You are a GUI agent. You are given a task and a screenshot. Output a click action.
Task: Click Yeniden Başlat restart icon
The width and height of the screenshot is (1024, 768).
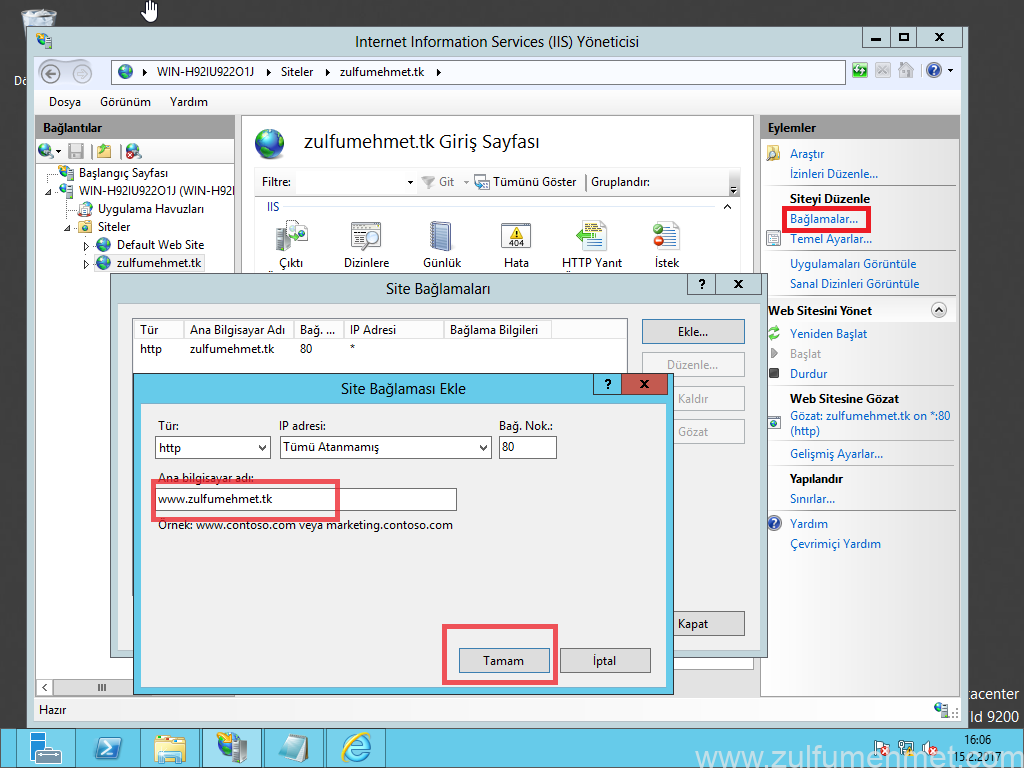coord(774,334)
